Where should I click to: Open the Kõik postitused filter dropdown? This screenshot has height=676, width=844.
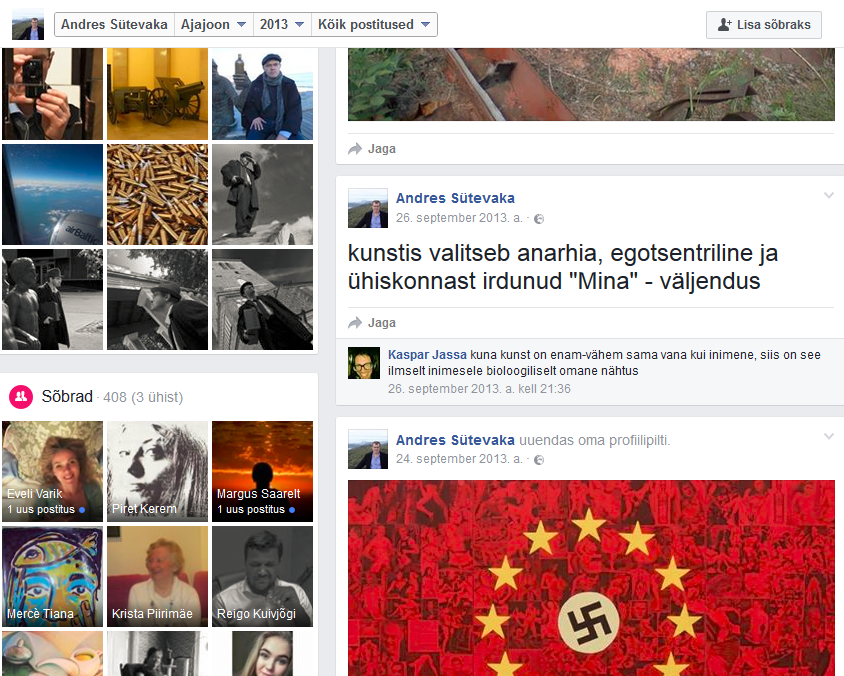pyautogui.click(x=374, y=25)
